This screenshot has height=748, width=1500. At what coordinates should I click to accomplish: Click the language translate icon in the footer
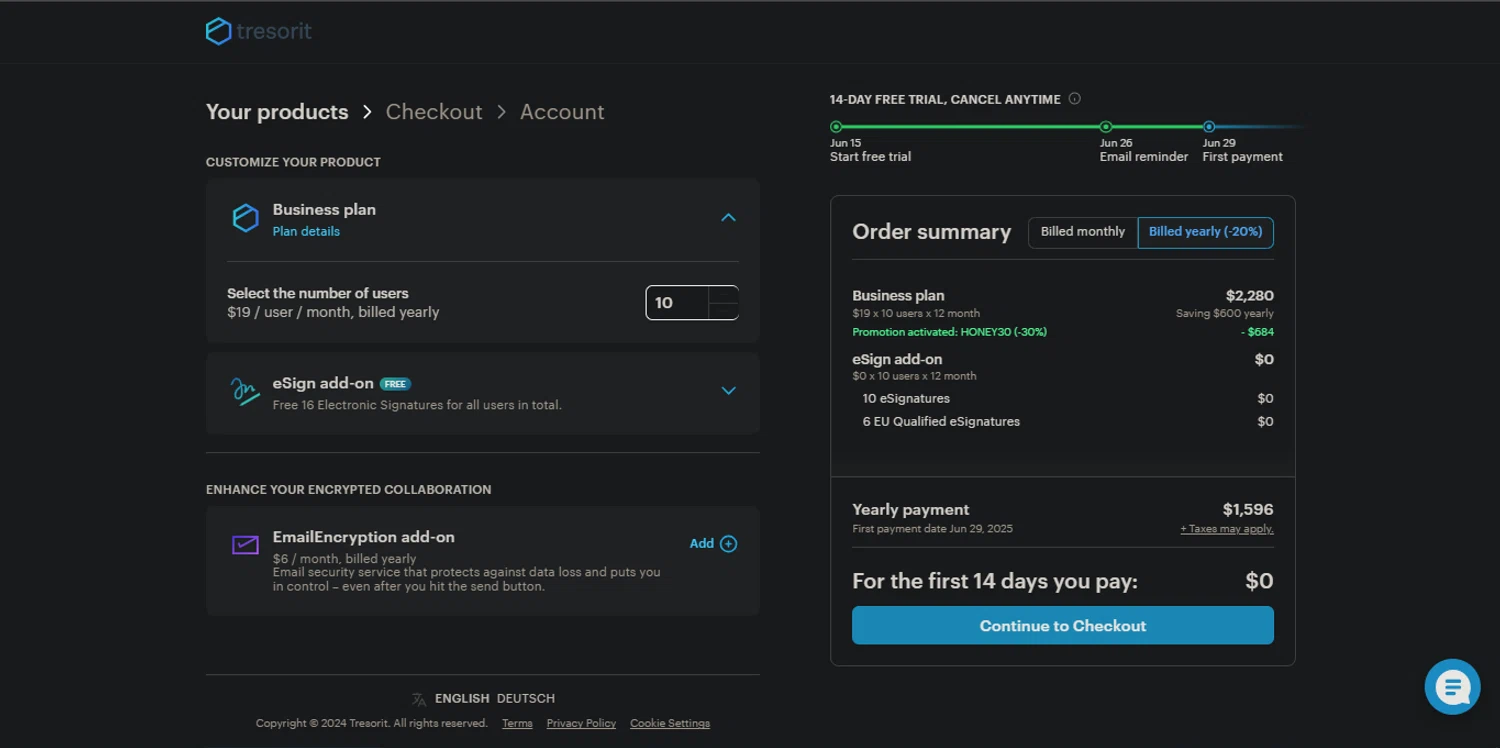coord(418,699)
